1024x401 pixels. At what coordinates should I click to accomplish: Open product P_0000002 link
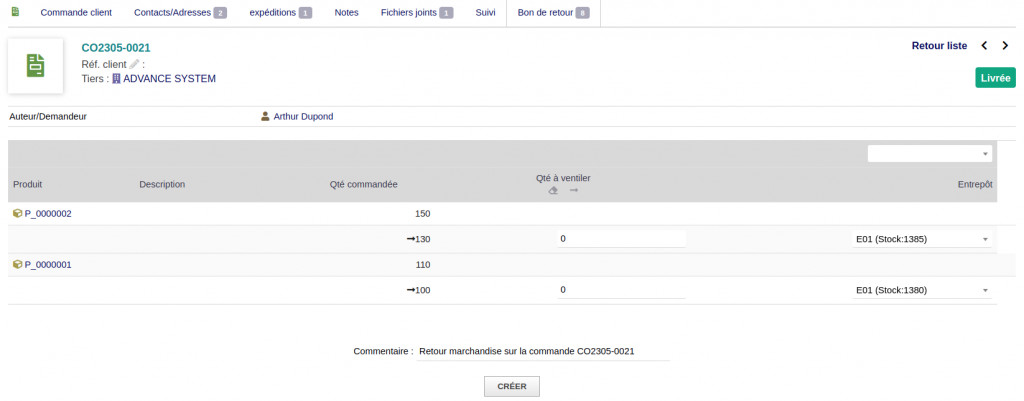47,213
